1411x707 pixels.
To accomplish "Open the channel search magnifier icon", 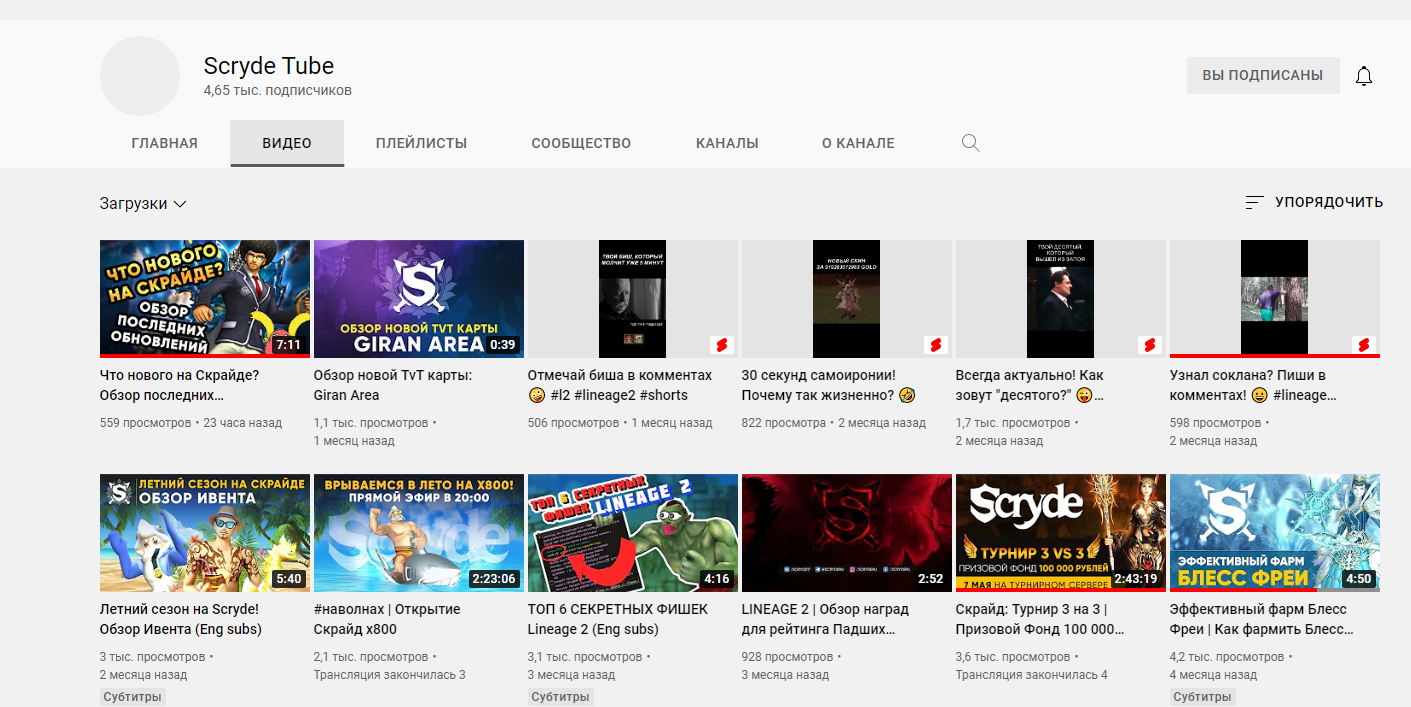I will point(970,143).
